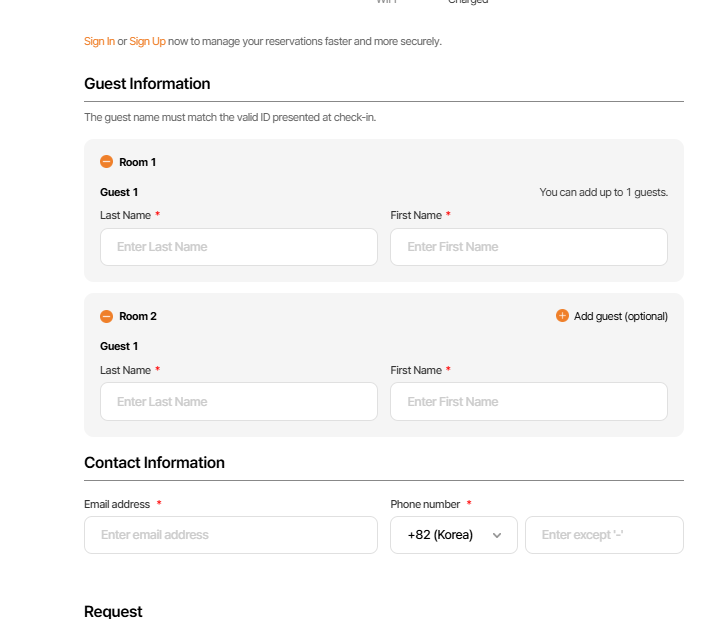Click the Guest Information heading
726x619 pixels.
147,84
